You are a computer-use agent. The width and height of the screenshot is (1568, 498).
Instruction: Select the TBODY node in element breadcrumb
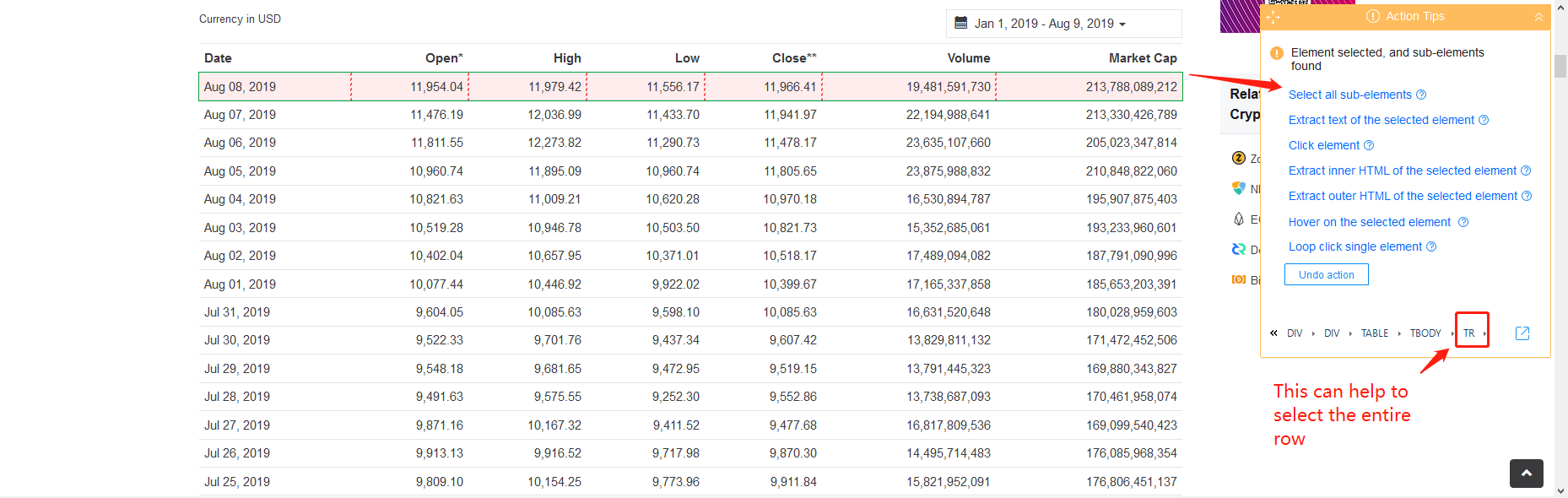1425,333
